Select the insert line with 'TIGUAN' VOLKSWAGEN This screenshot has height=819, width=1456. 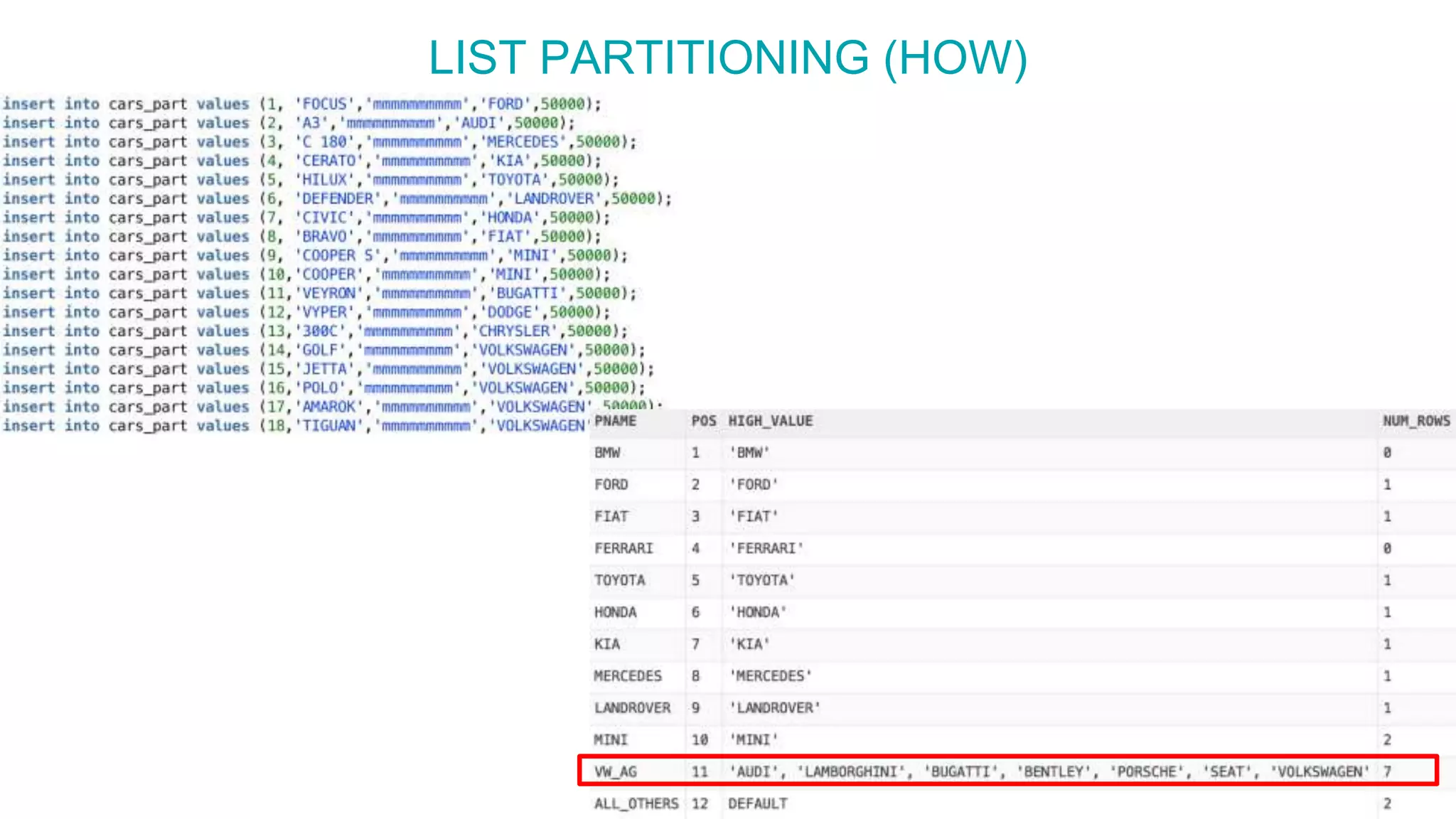point(295,425)
